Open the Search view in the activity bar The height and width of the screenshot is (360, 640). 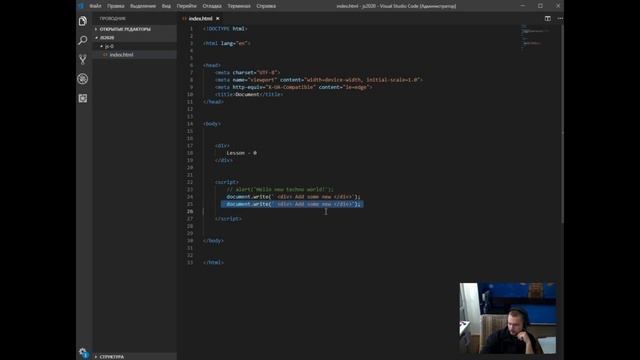pyautogui.click(x=83, y=40)
